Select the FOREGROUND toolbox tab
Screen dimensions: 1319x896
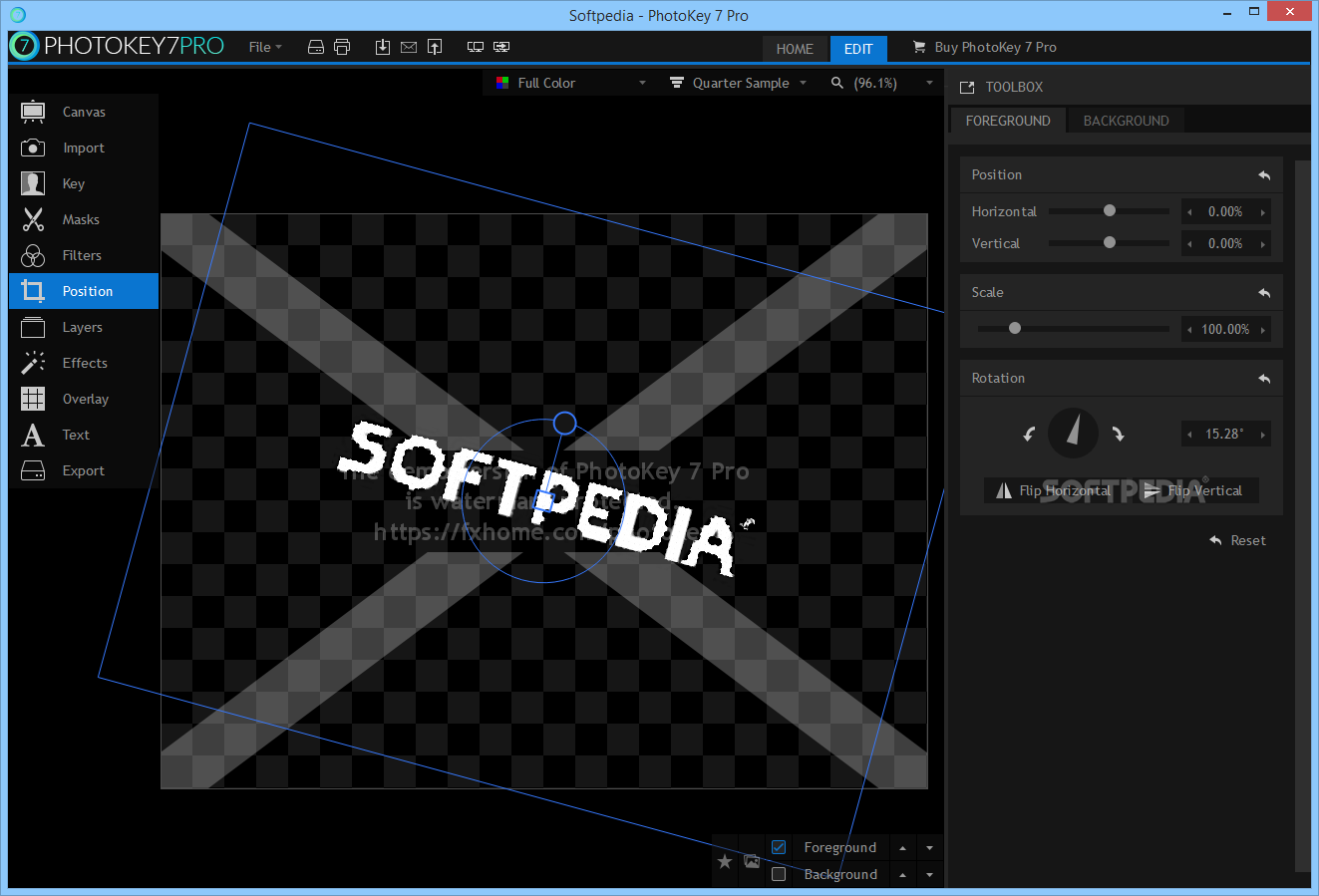tap(1008, 121)
